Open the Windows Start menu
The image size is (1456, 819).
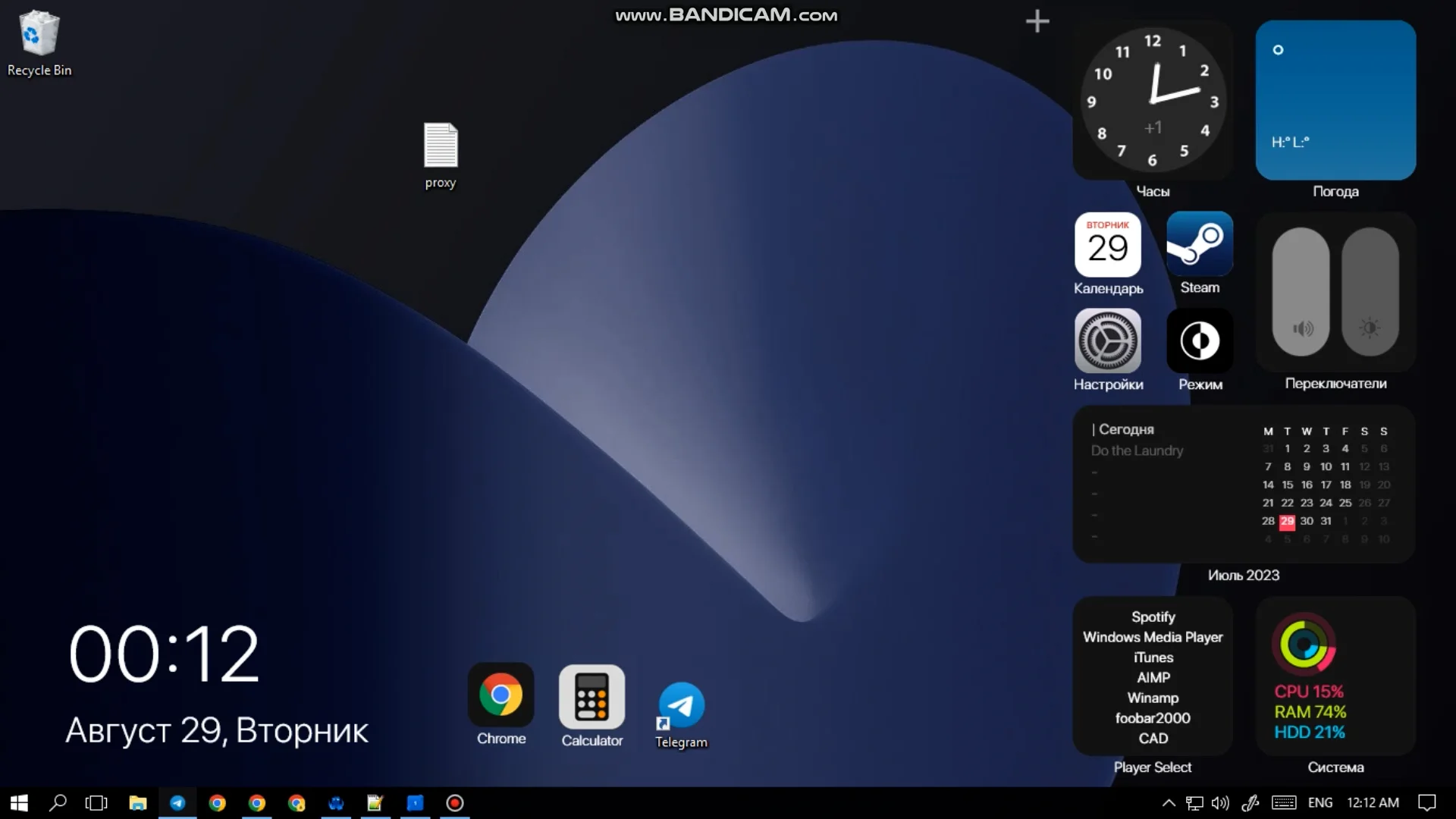pos(19,803)
